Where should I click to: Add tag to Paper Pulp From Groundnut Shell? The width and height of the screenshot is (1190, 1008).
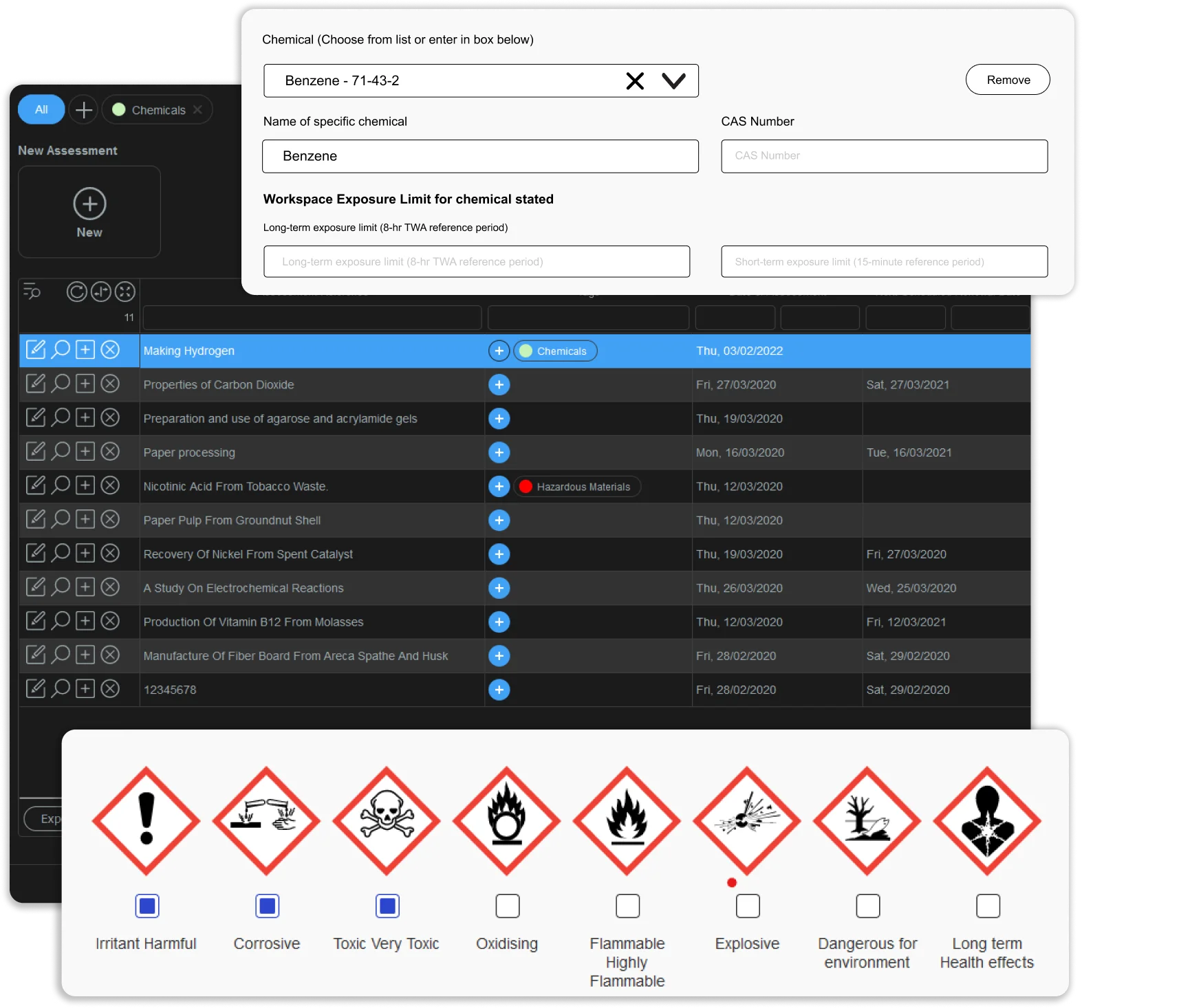499,521
